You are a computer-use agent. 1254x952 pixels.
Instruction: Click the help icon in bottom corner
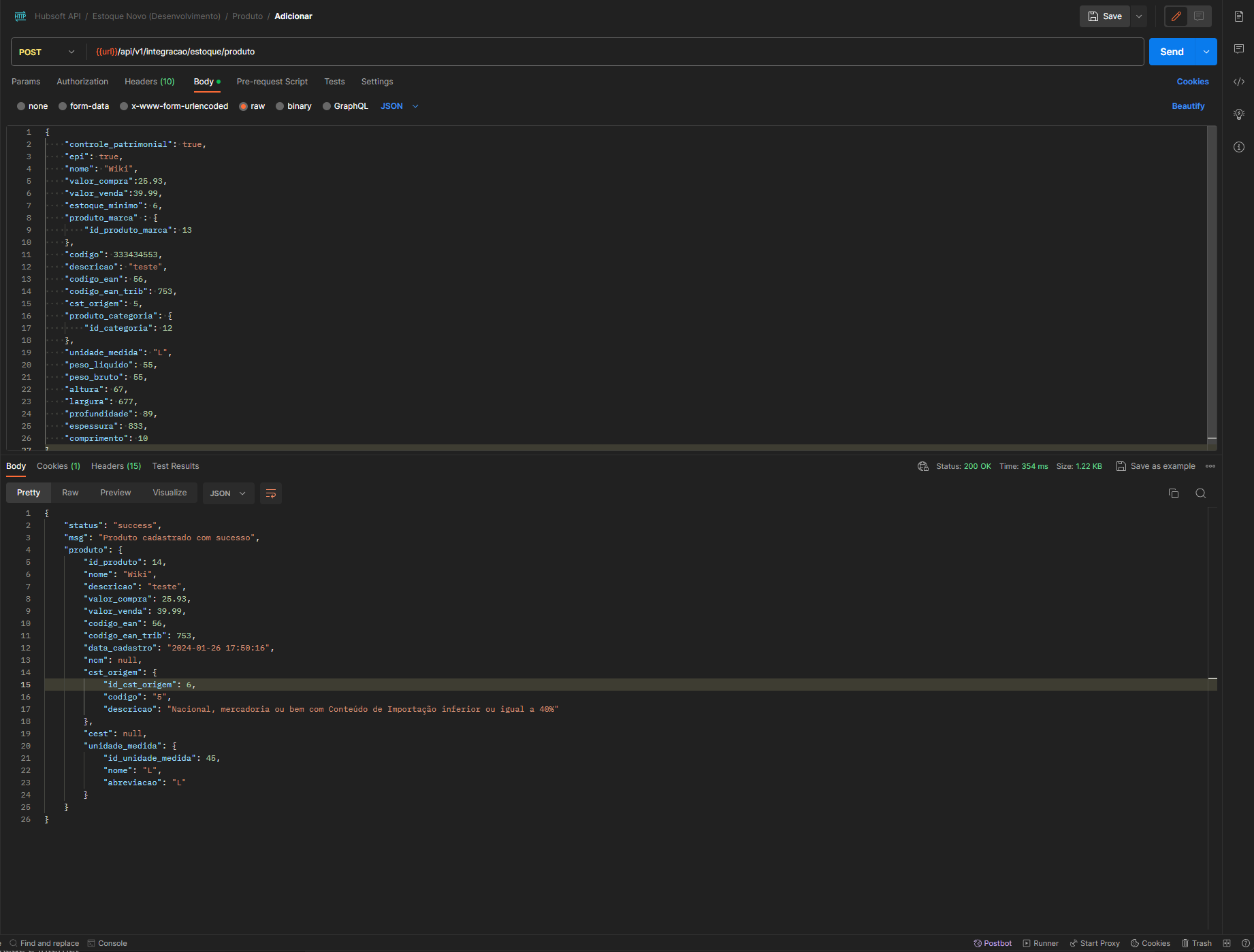click(x=1246, y=943)
